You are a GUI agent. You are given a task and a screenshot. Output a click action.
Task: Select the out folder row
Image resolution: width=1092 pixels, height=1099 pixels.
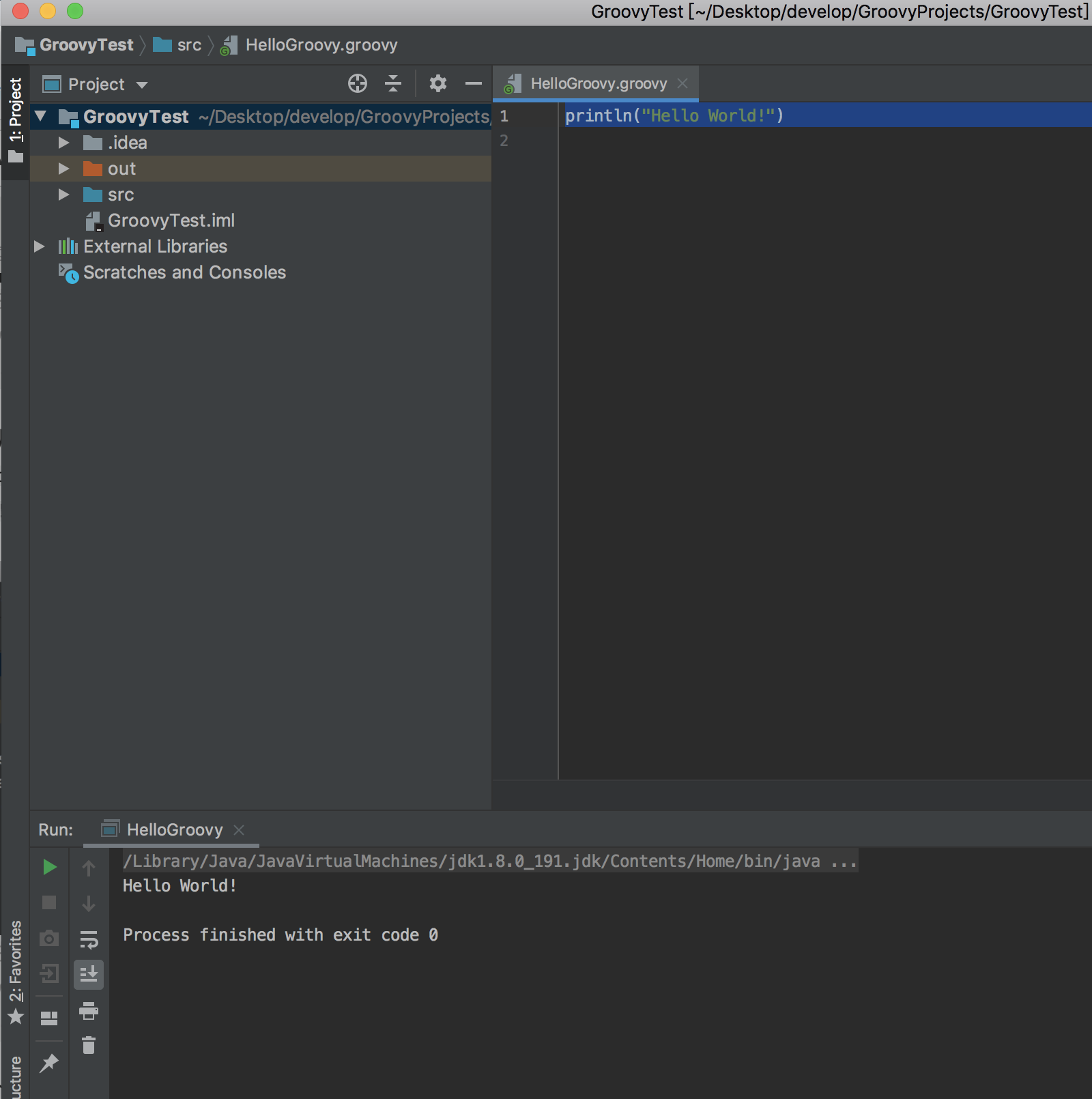tap(261, 169)
